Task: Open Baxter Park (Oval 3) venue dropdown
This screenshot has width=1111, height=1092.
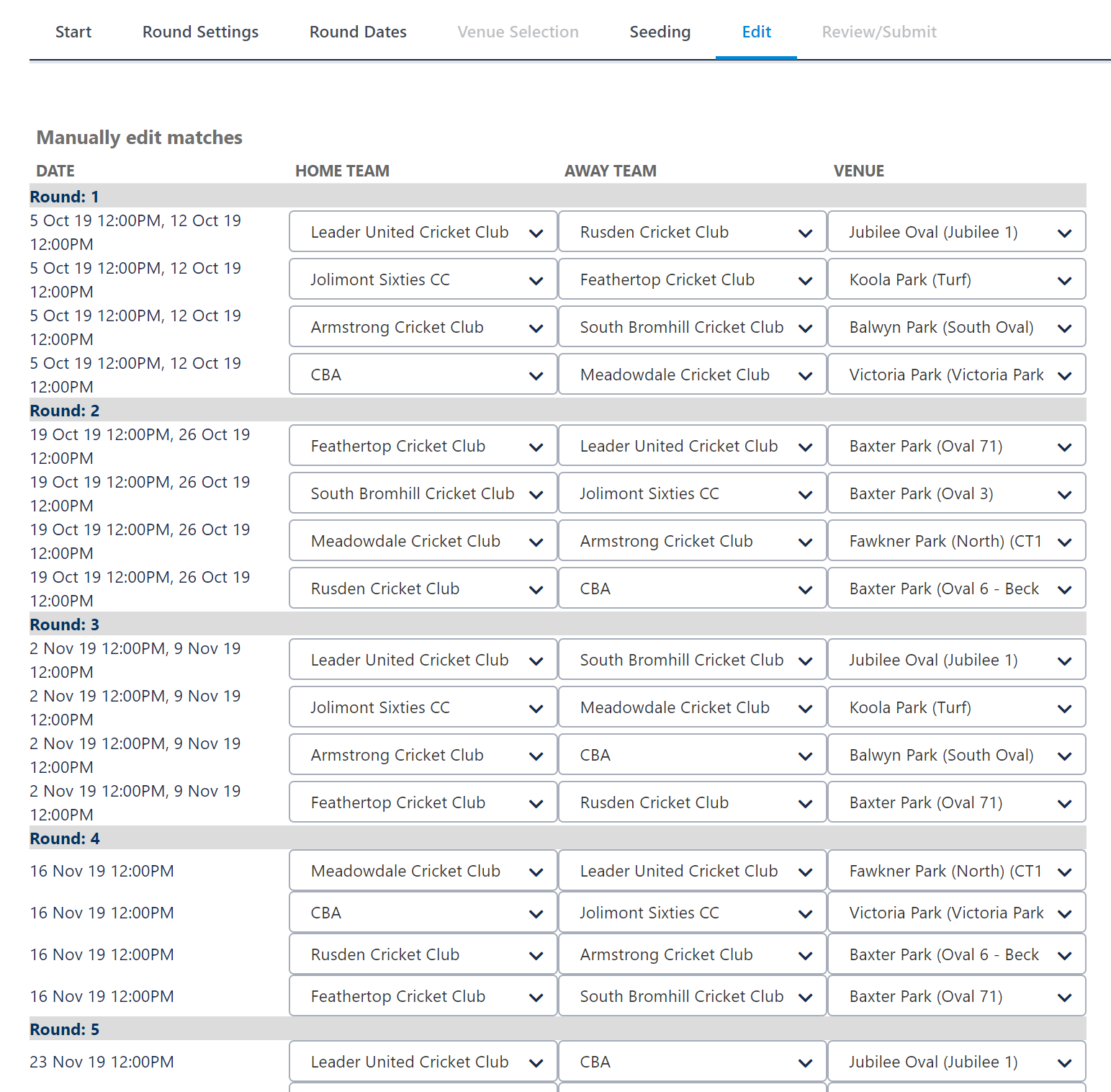Action: pyautogui.click(x=957, y=493)
